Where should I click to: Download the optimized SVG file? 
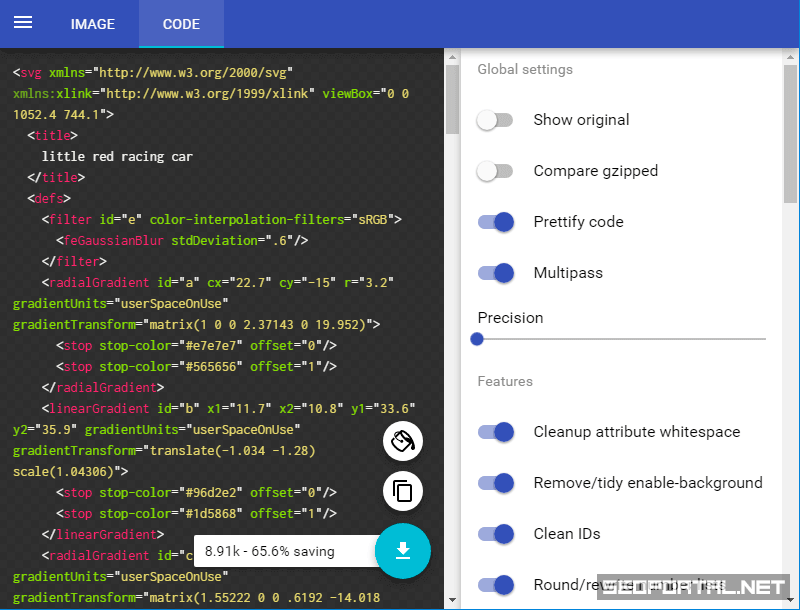tap(403, 551)
